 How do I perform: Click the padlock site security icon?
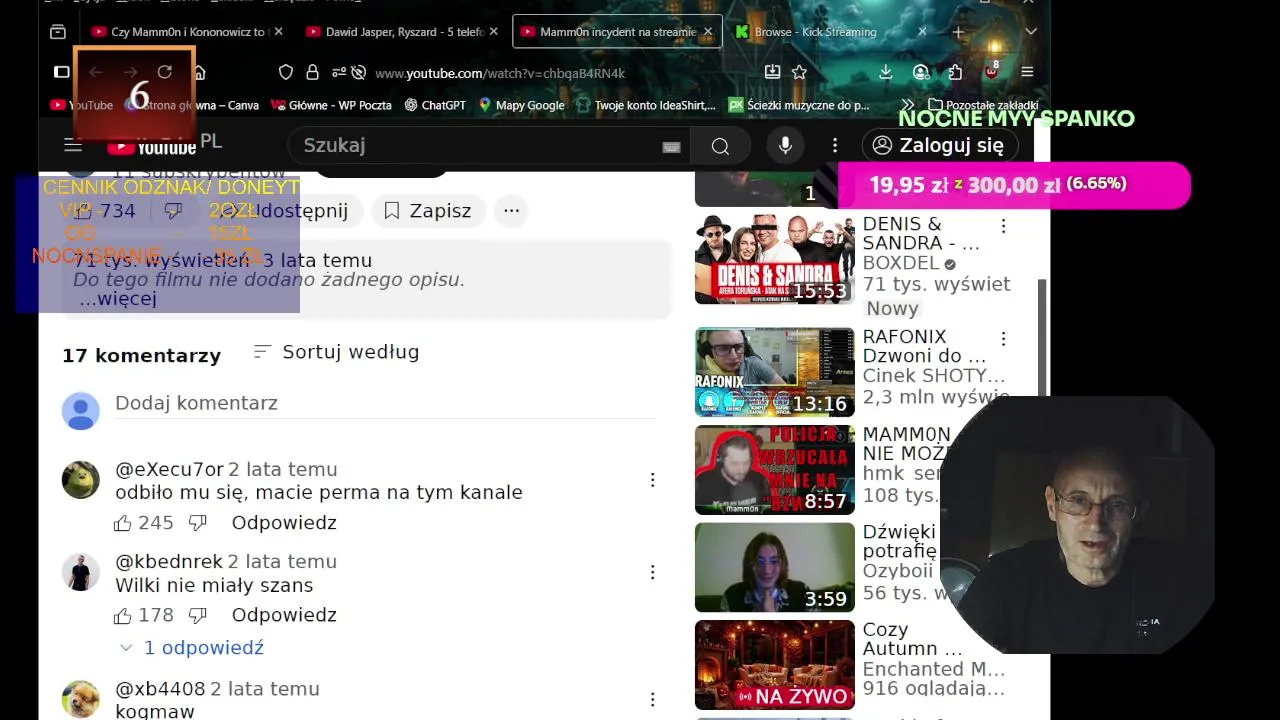pos(312,72)
